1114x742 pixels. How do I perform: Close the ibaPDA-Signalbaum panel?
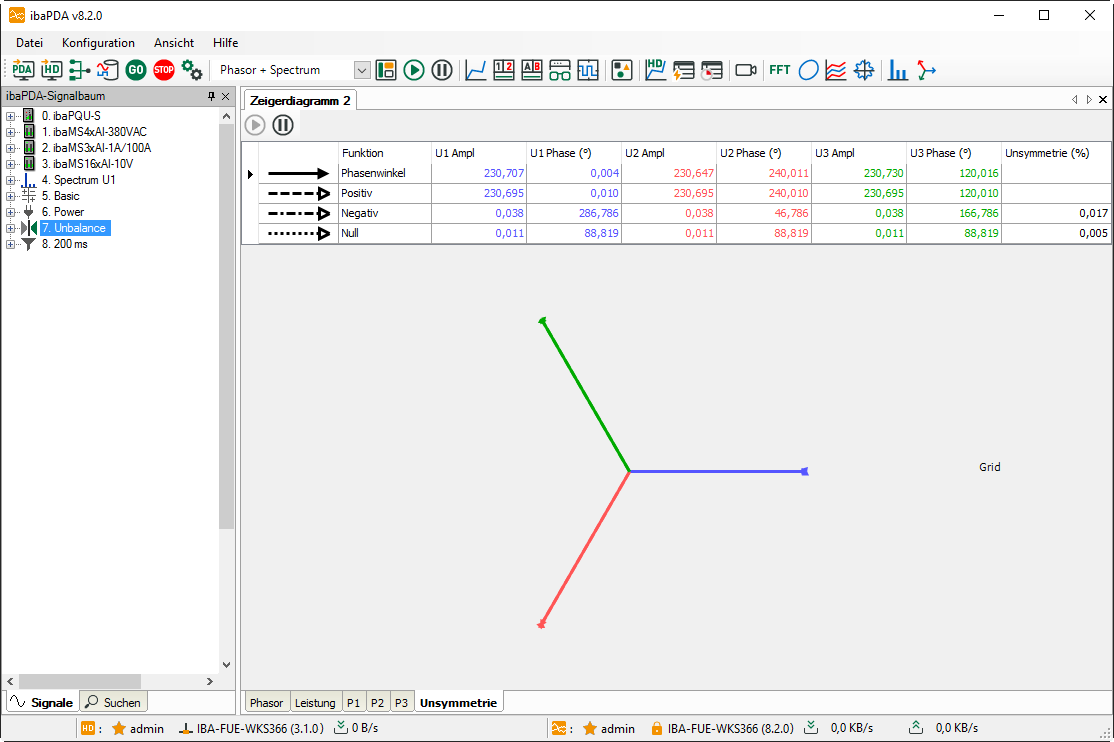[x=226, y=96]
